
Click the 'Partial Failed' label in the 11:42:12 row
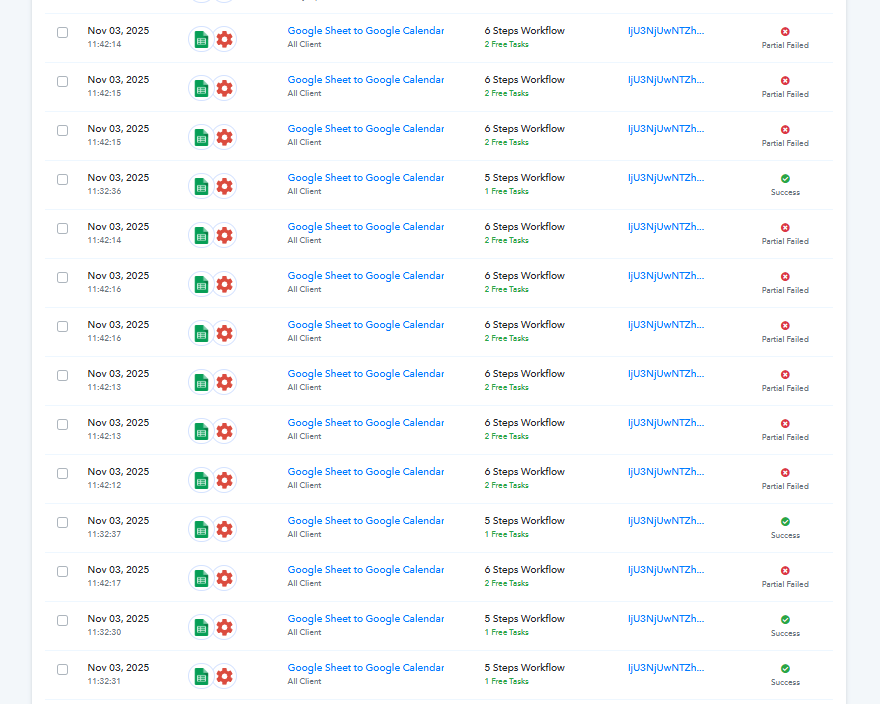pos(785,487)
